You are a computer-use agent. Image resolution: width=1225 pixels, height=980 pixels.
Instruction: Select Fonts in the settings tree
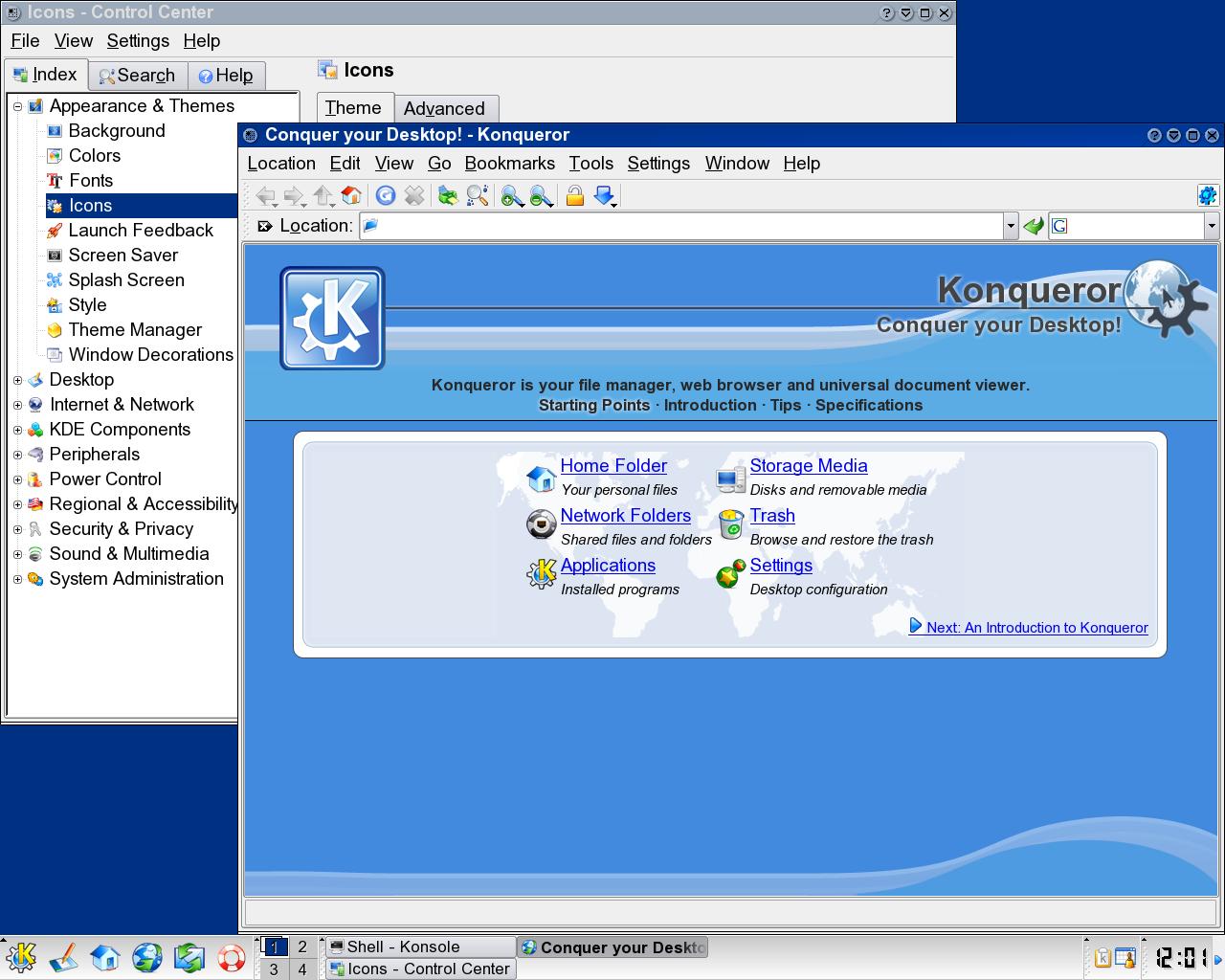pos(91,181)
